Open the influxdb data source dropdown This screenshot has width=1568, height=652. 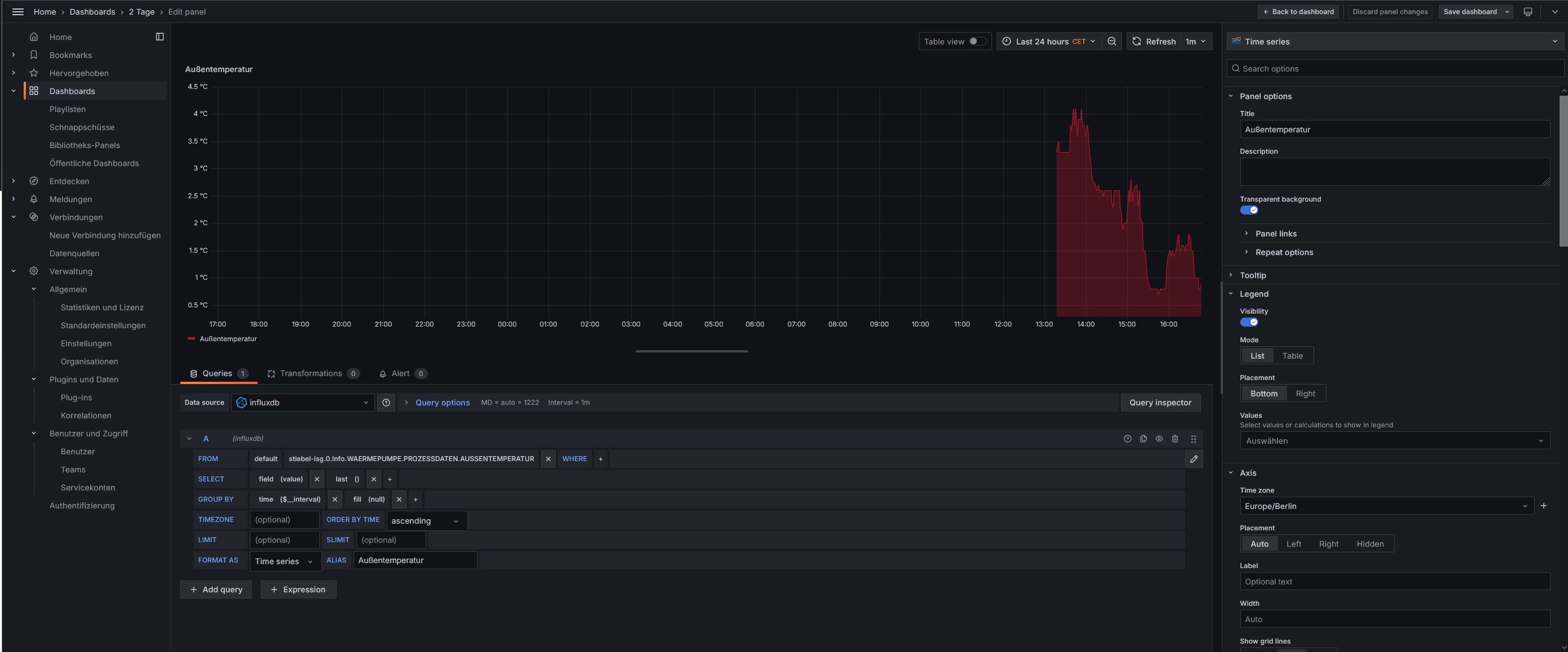(x=302, y=403)
